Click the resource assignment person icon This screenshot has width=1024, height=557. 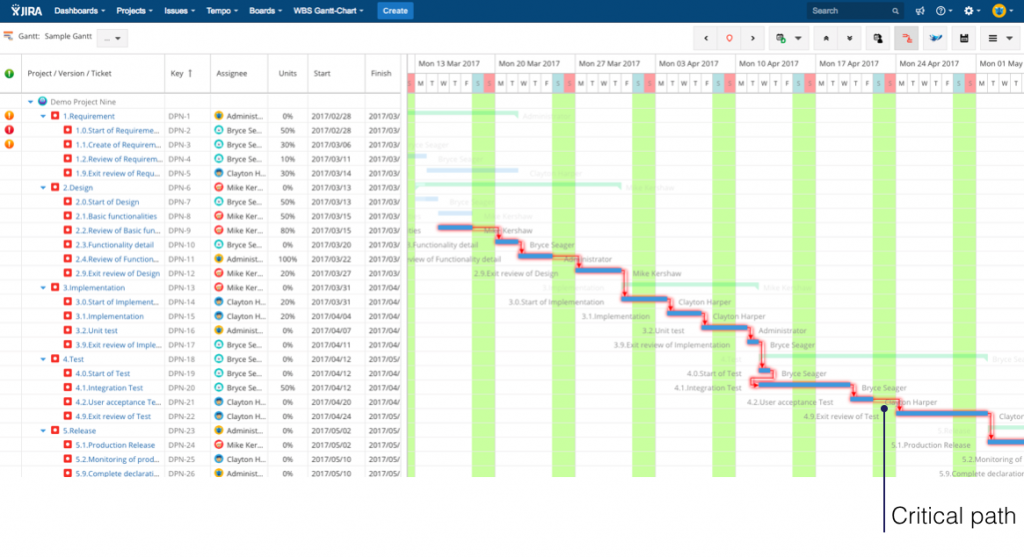click(x=878, y=39)
